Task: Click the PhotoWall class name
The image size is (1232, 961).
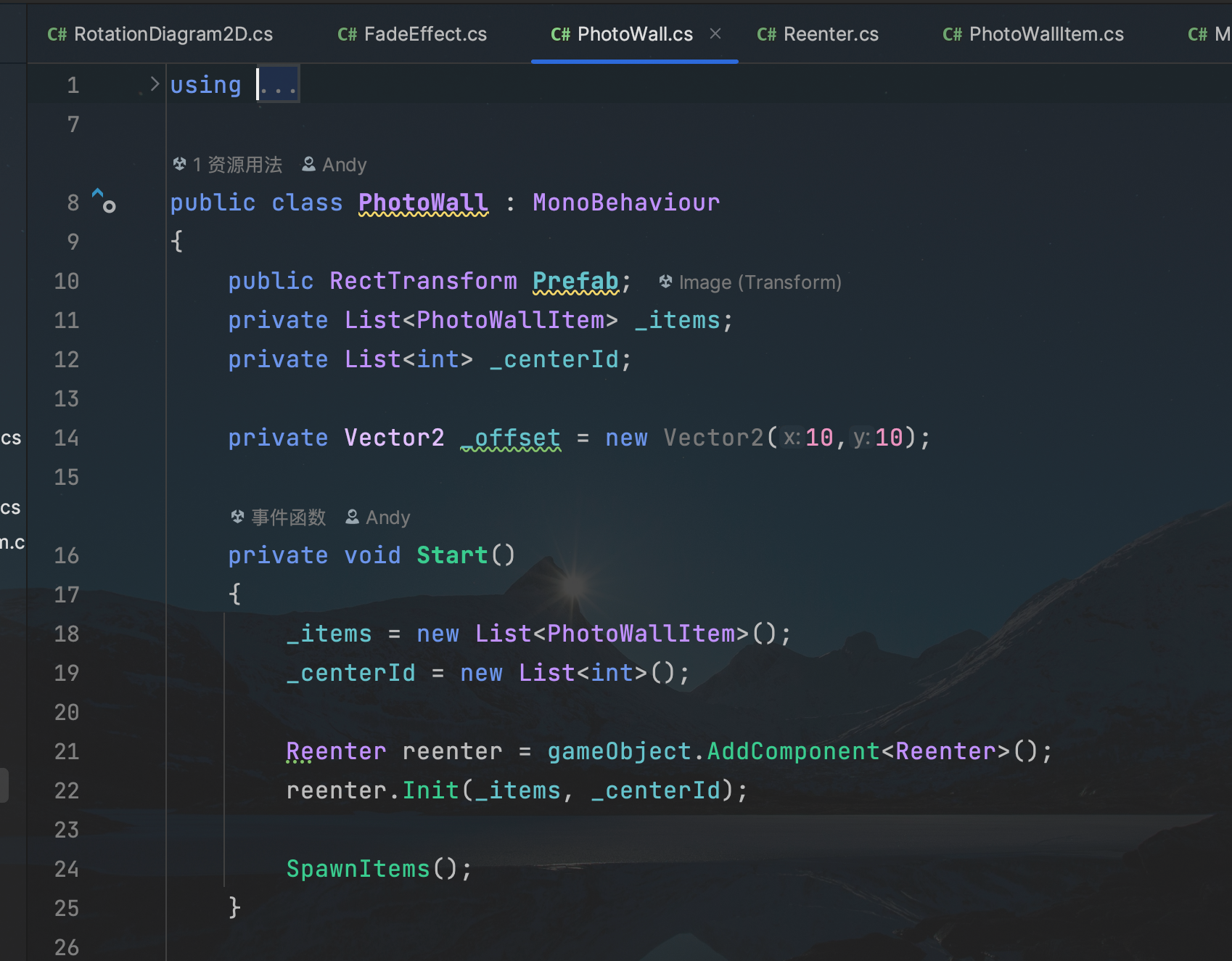Action: [424, 203]
